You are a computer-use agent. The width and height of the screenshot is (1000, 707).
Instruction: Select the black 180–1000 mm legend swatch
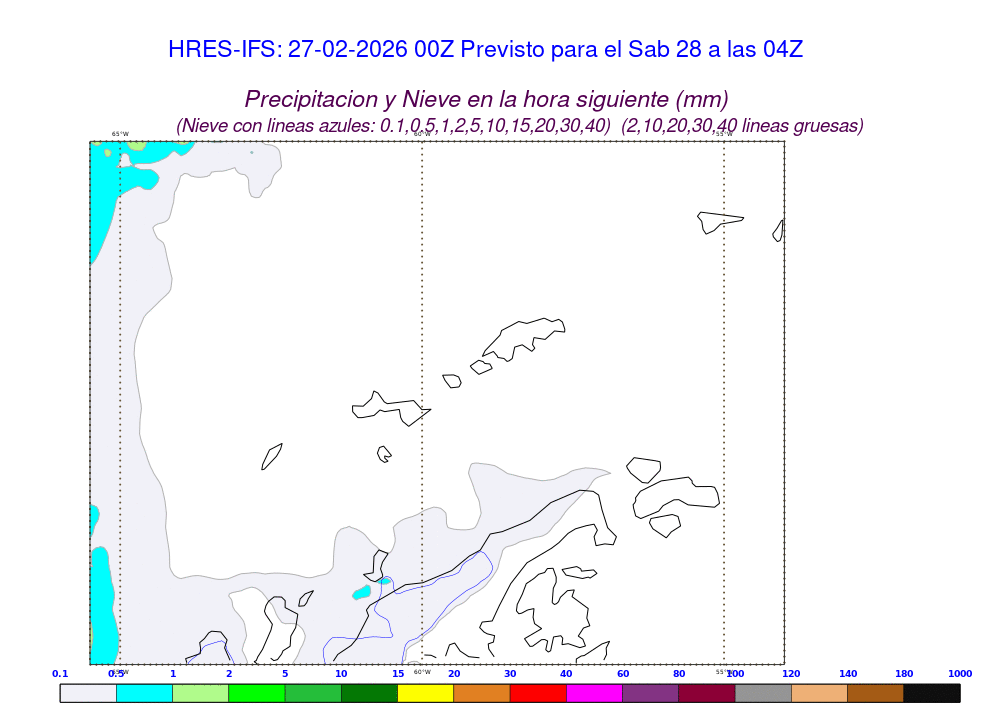click(931, 693)
